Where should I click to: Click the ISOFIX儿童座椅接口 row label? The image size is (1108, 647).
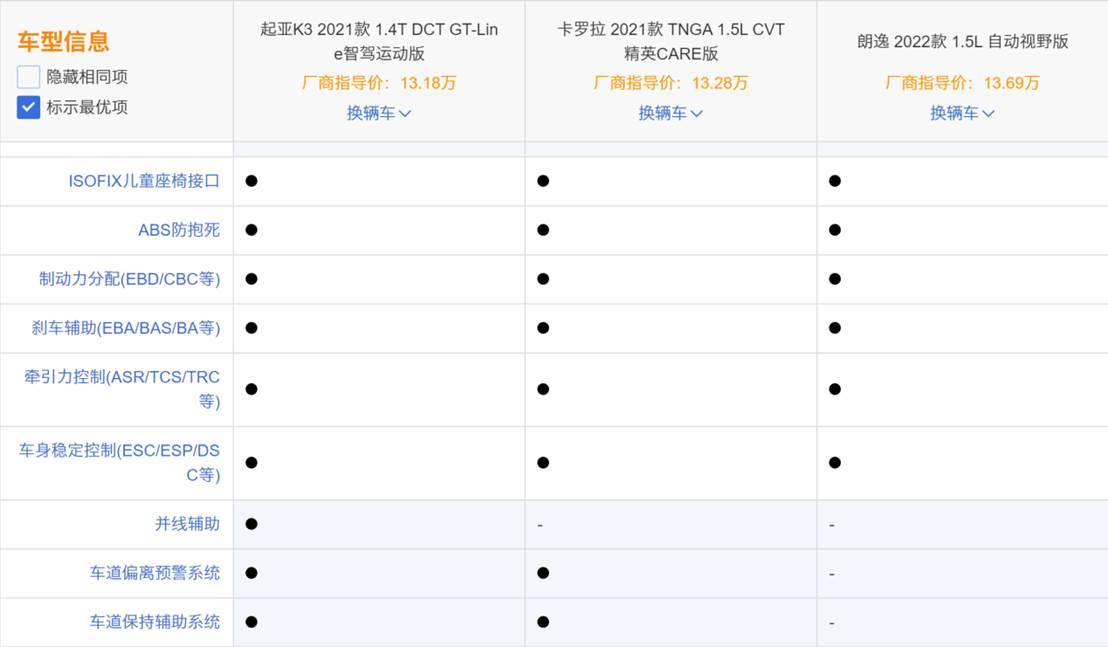pos(144,181)
